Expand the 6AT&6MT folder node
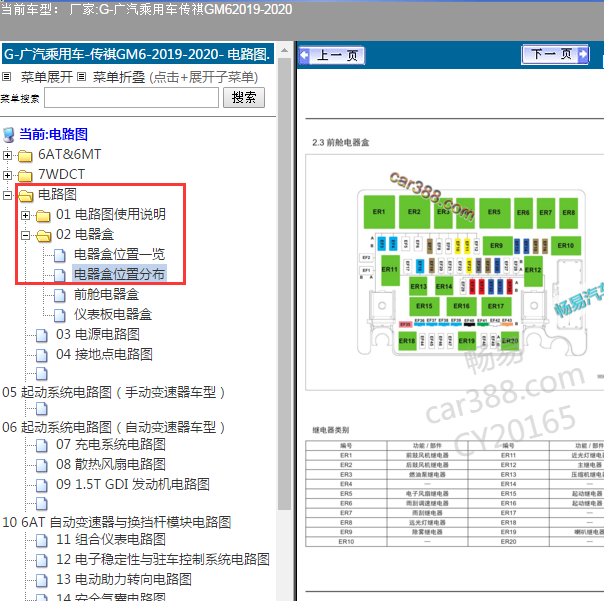 coord(7,155)
